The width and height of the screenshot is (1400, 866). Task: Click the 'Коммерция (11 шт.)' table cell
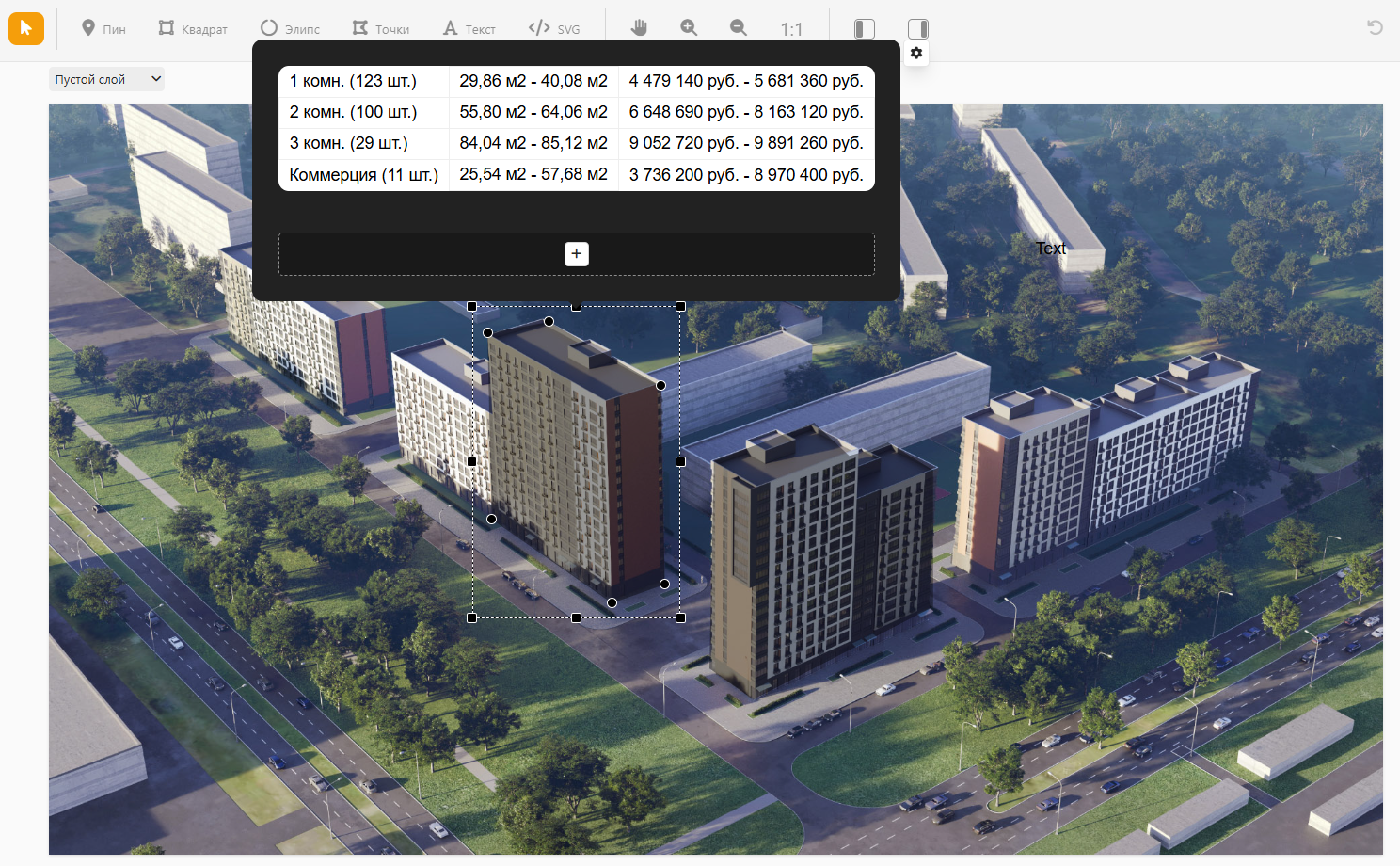[363, 175]
